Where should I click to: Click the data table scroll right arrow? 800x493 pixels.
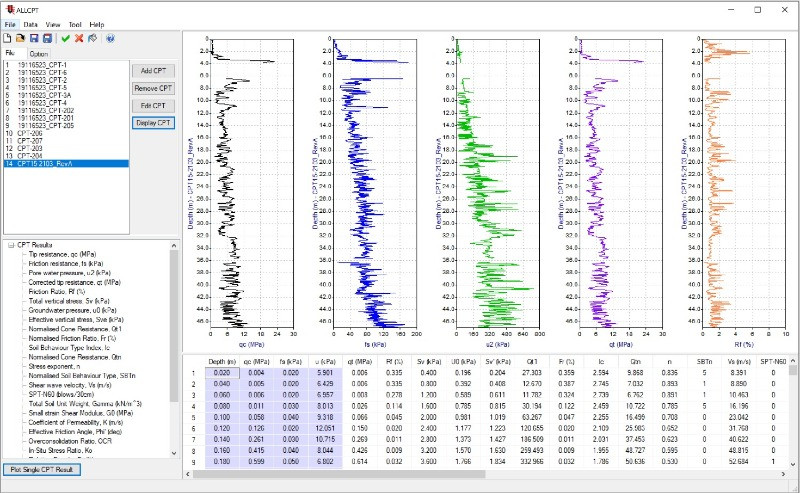783,474
